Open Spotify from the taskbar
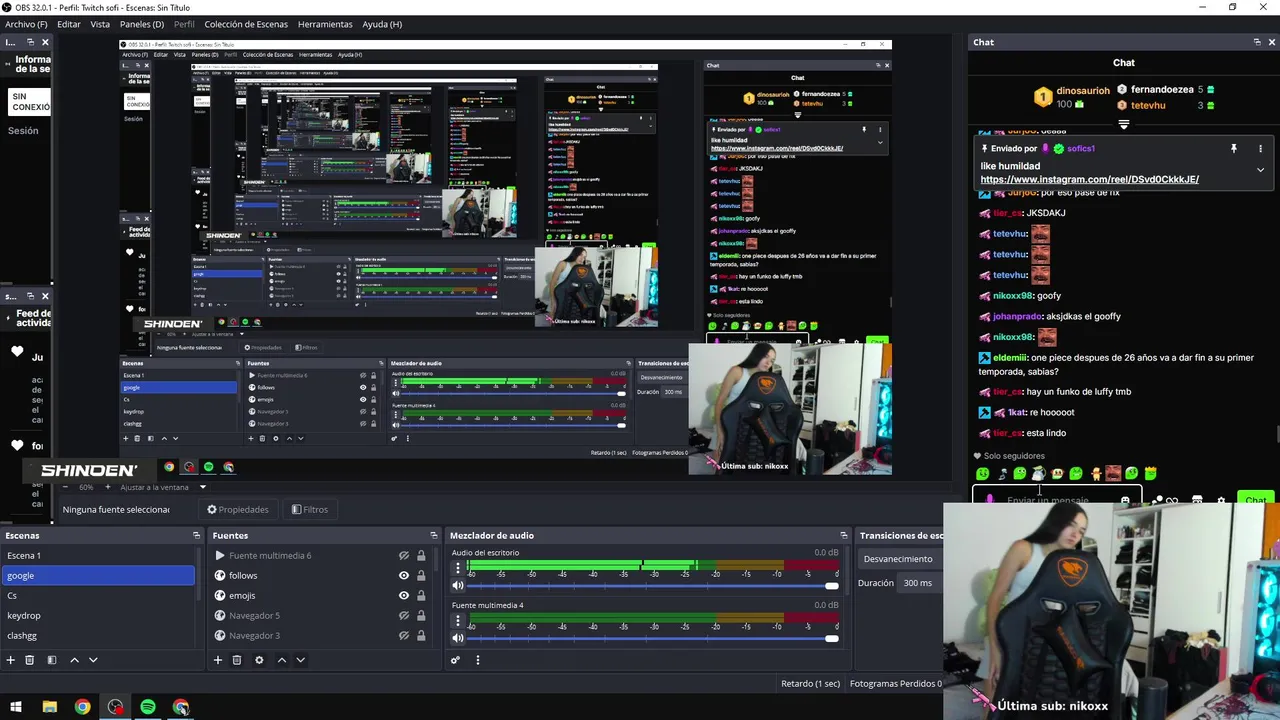This screenshot has width=1280, height=720. tap(148, 707)
